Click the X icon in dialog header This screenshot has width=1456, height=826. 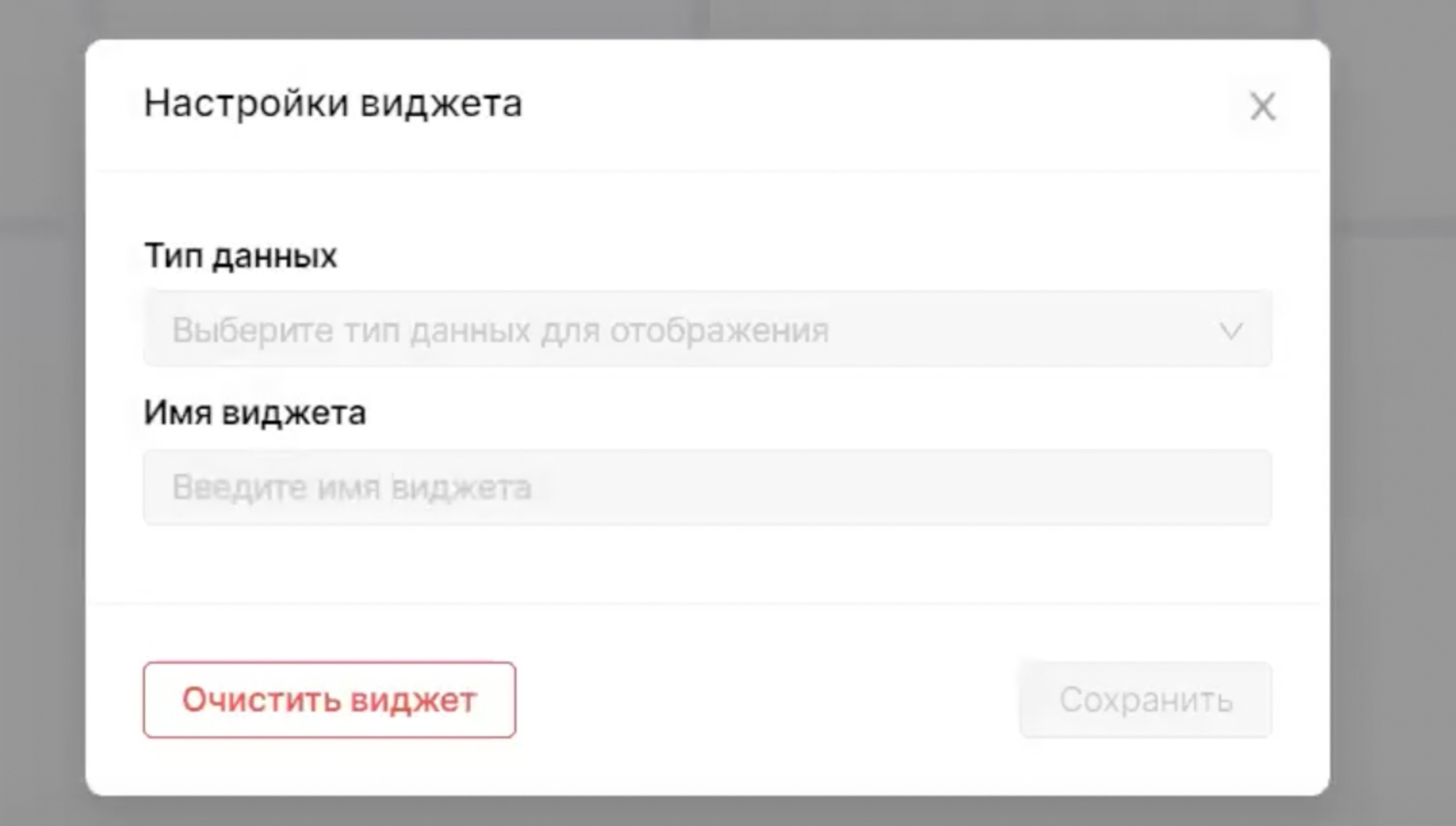pos(1263,106)
